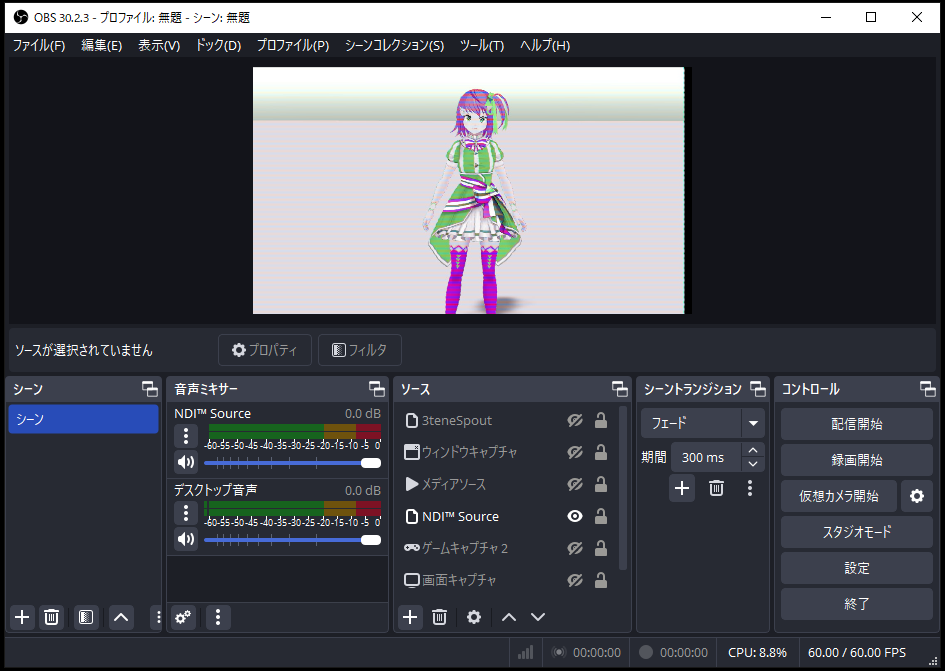Lock the NDI Source item
The image size is (945, 671).
600,516
